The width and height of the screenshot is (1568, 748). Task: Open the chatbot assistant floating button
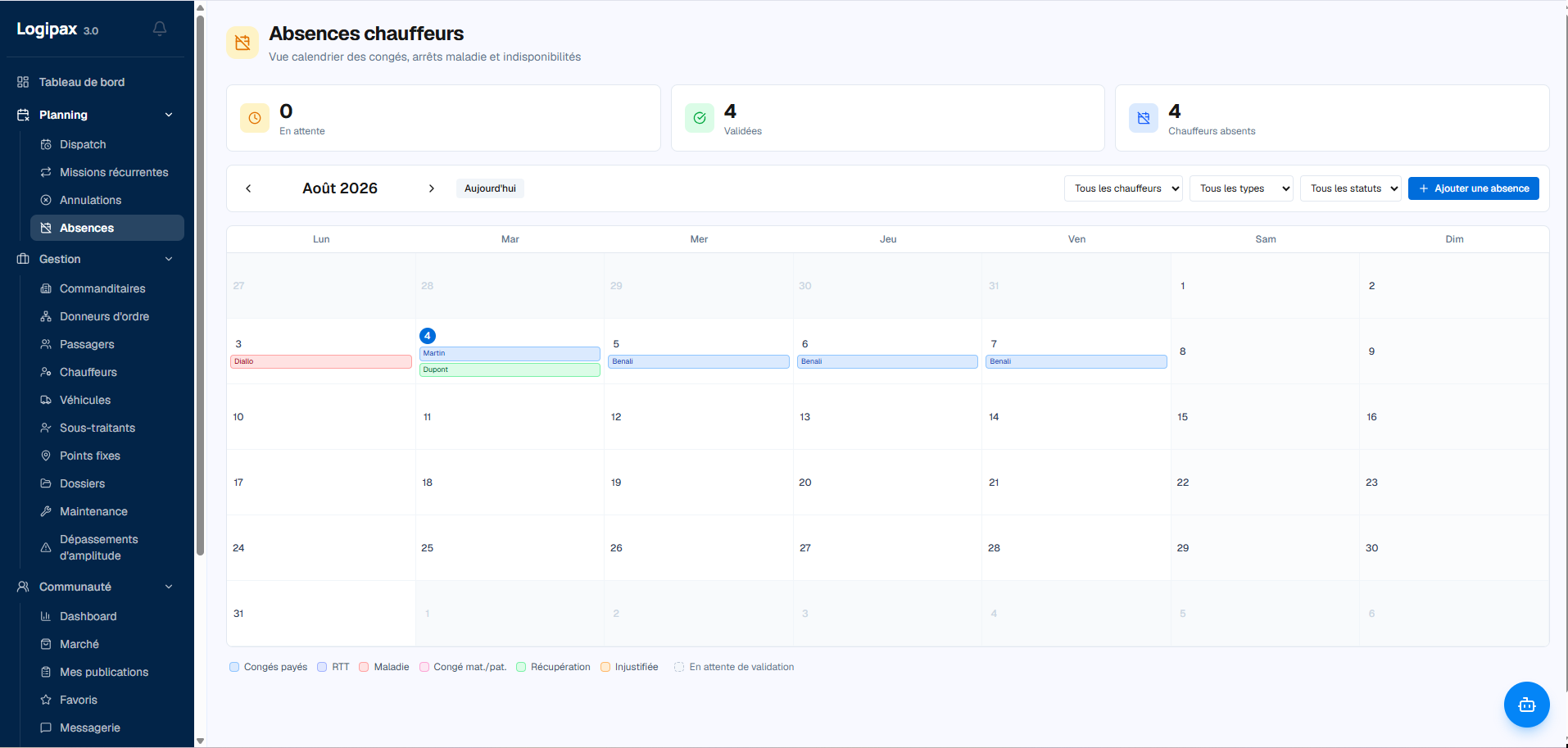[1526, 705]
